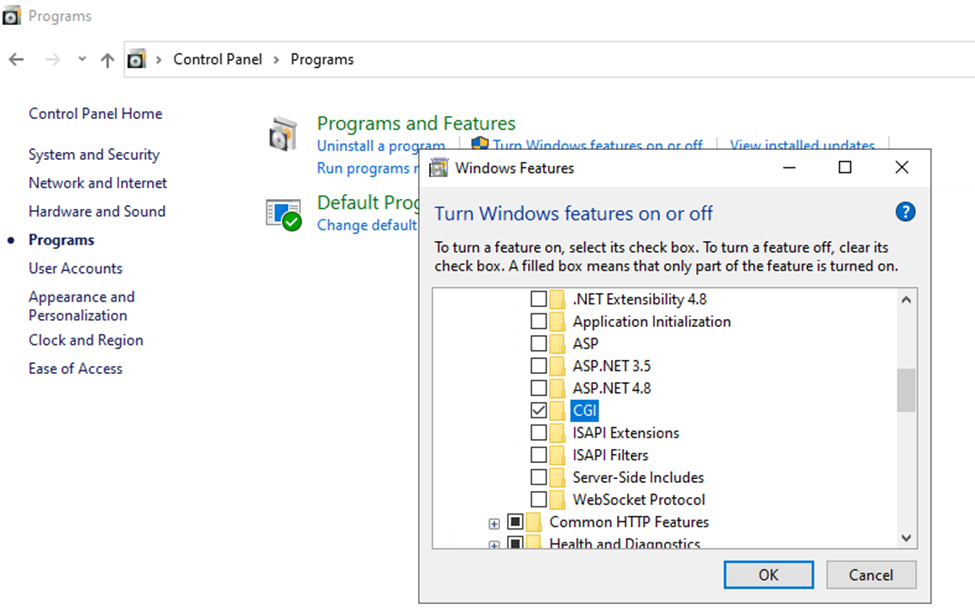975x615 pixels.
Task: Select Programs in the left sidebar
Action: click(x=62, y=240)
